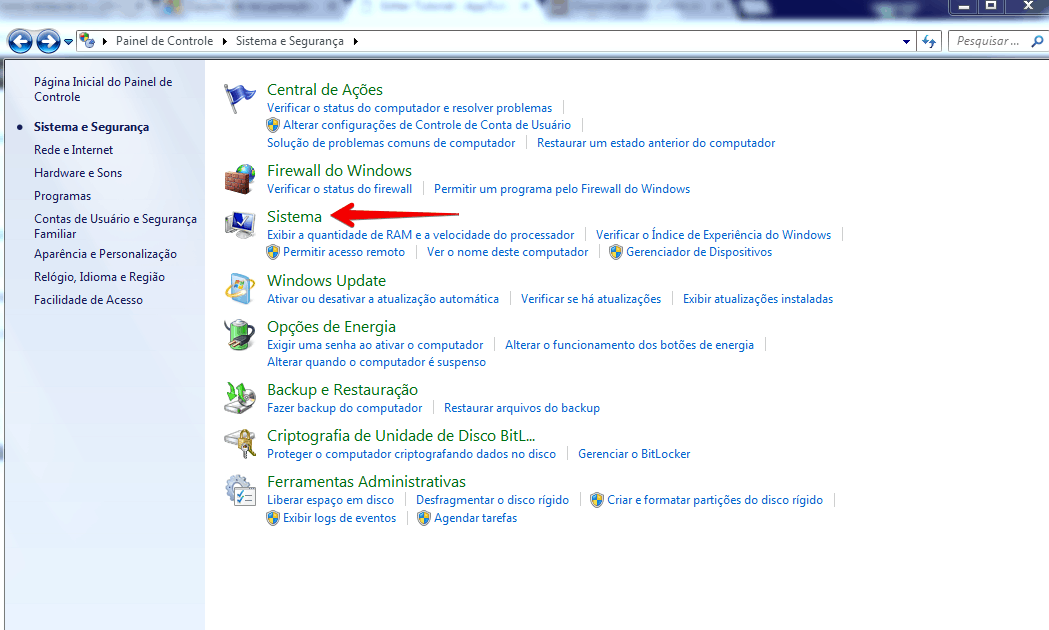1049x630 pixels.
Task: Click the Windows Update icon
Action: tap(240, 289)
